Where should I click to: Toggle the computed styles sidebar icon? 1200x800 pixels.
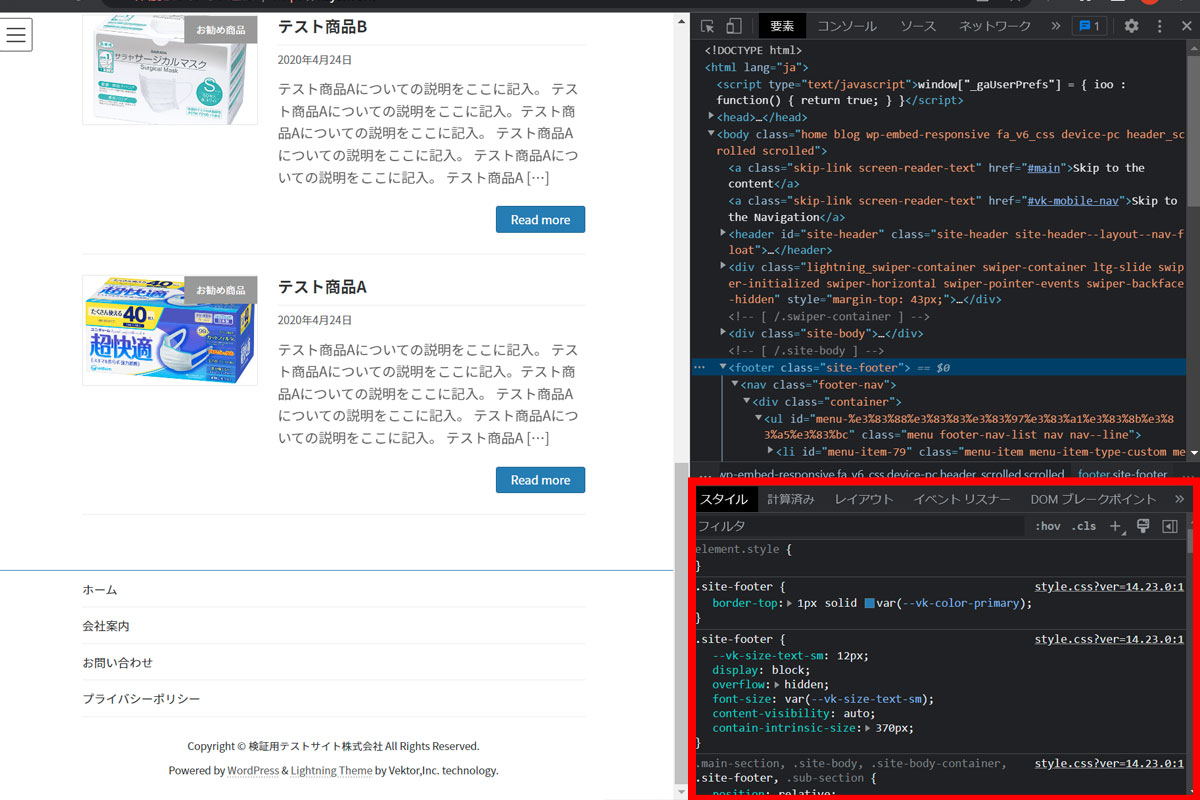pyautogui.click(x=1169, y=526)
